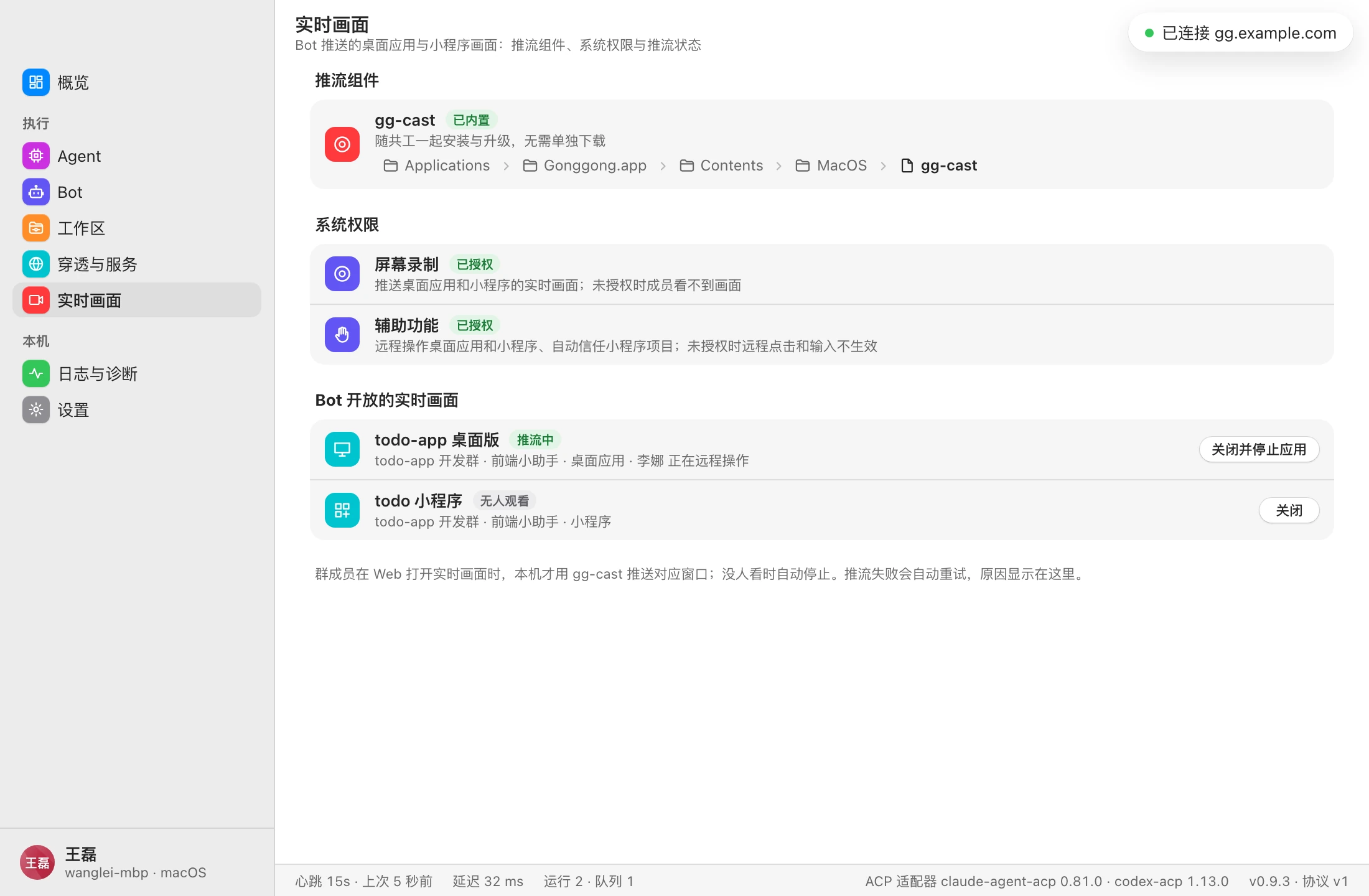Screen dimensions: 1369x896
Task: Open Gonggong.app in the path breadcrumb
Action: pos(585,166)
